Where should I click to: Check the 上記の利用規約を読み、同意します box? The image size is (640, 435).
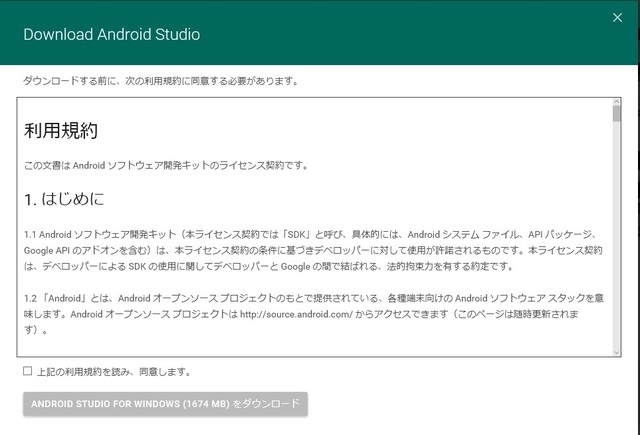click(27, 371)
